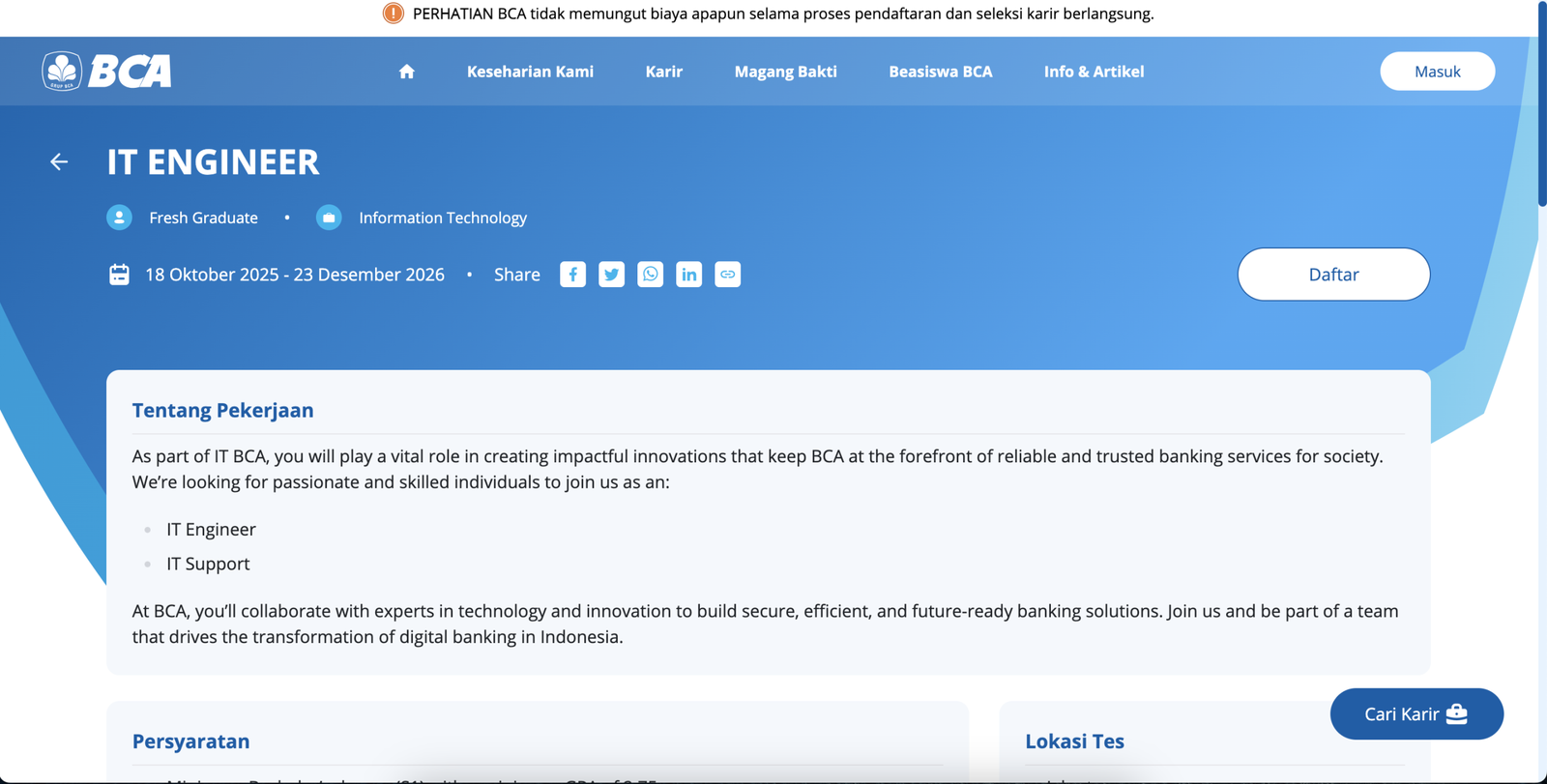Click the BCA logo in header
Screen dimensions: 1547x784
click(x=106, y=71)
